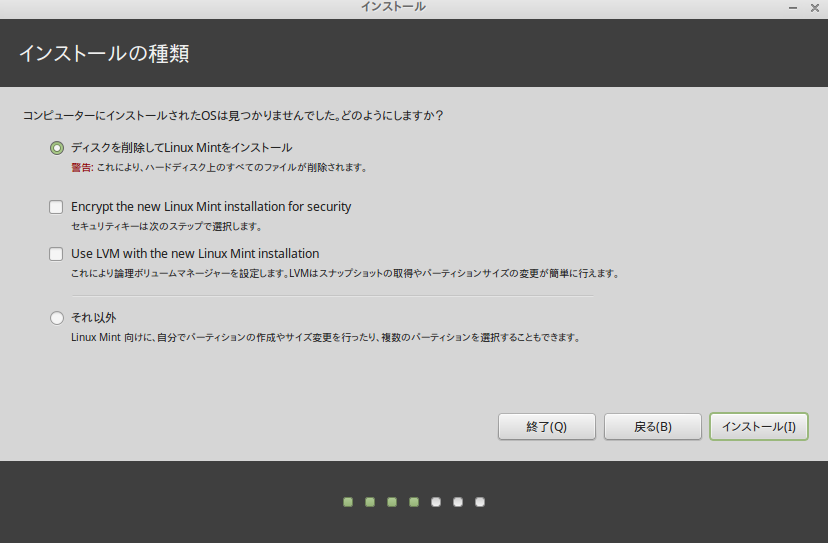
Task: Click the first green progress dot
Action: click(x=348, y=502)
